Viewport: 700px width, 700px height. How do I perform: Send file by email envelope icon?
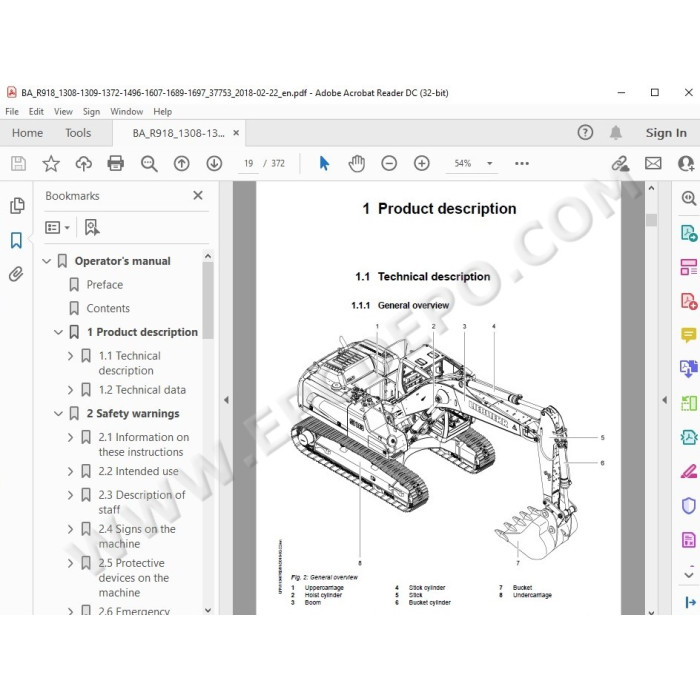click(x=653, y=163)
